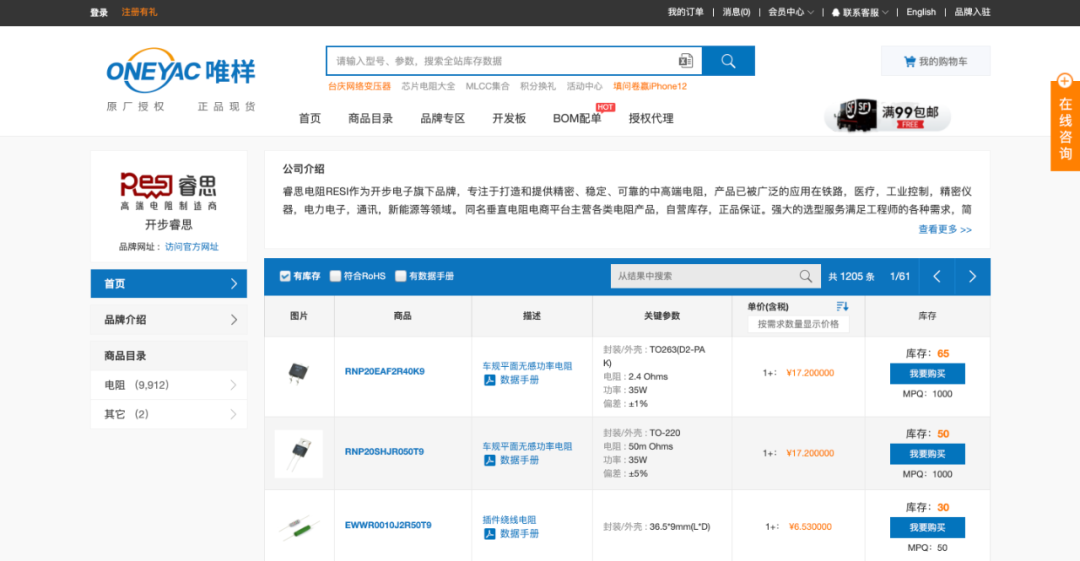
Task: Open the 授权代理 navigation tab
Action: click(x=651, y=119)
